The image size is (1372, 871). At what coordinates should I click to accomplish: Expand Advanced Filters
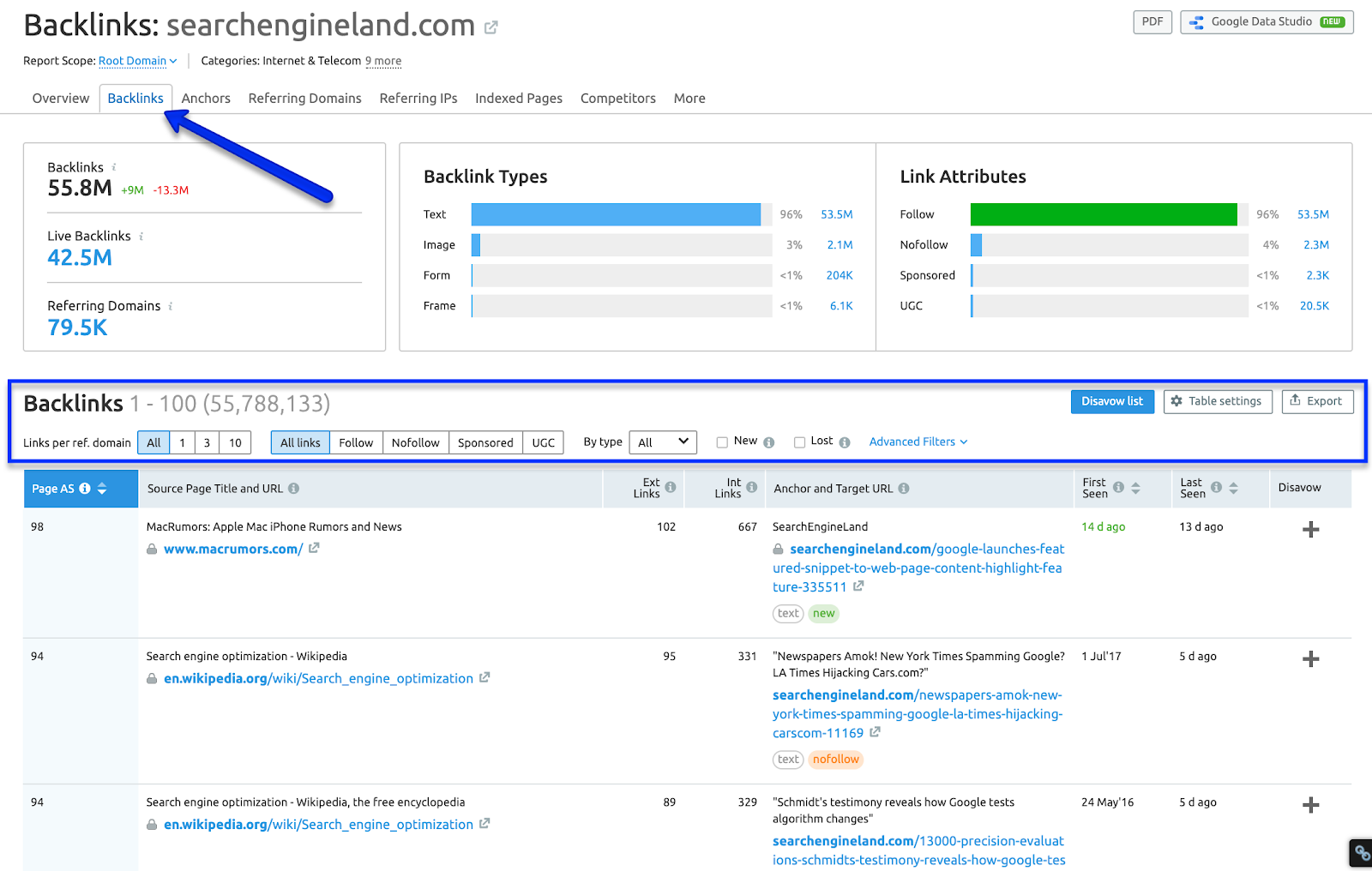tap(918, 442)
